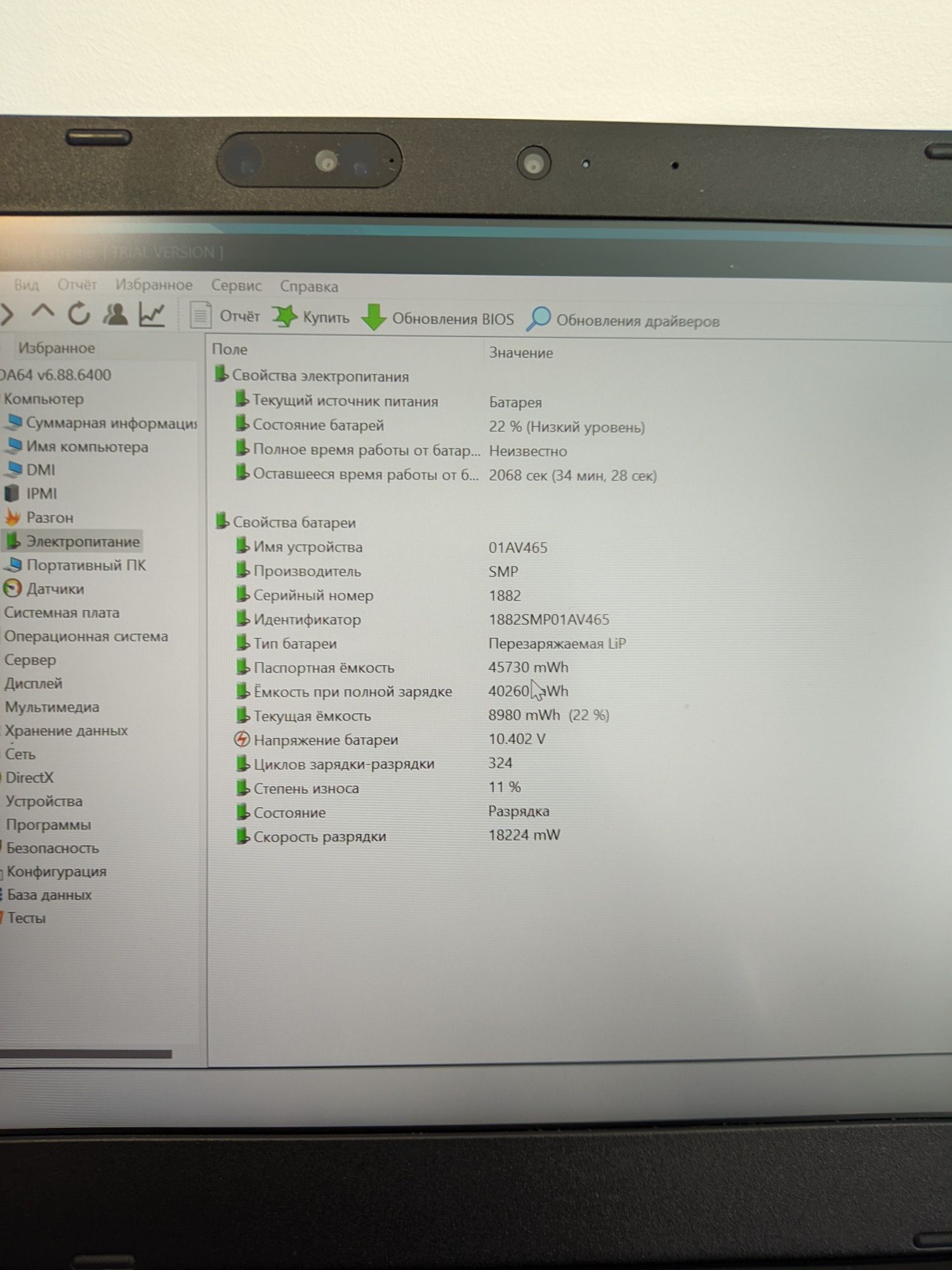Click the Купить green star icon
Viewport: 952px width, 1270px height.
click(x=284, y=316)
